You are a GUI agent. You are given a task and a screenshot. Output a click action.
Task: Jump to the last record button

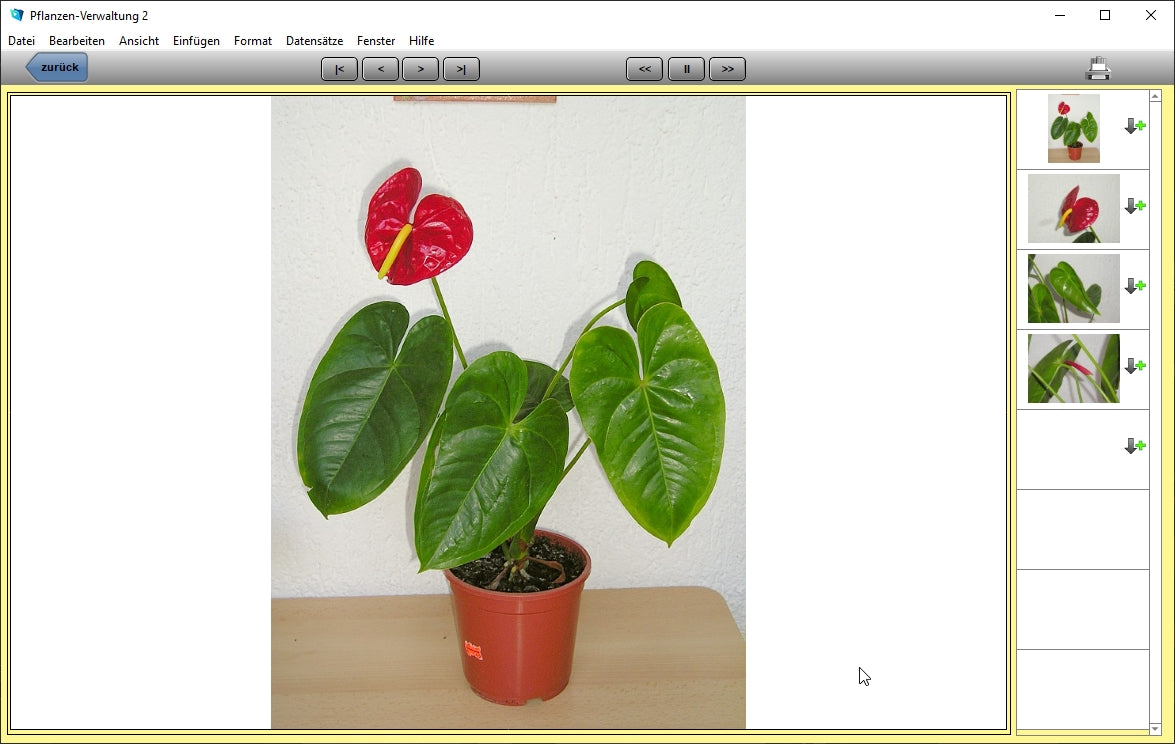461,69
